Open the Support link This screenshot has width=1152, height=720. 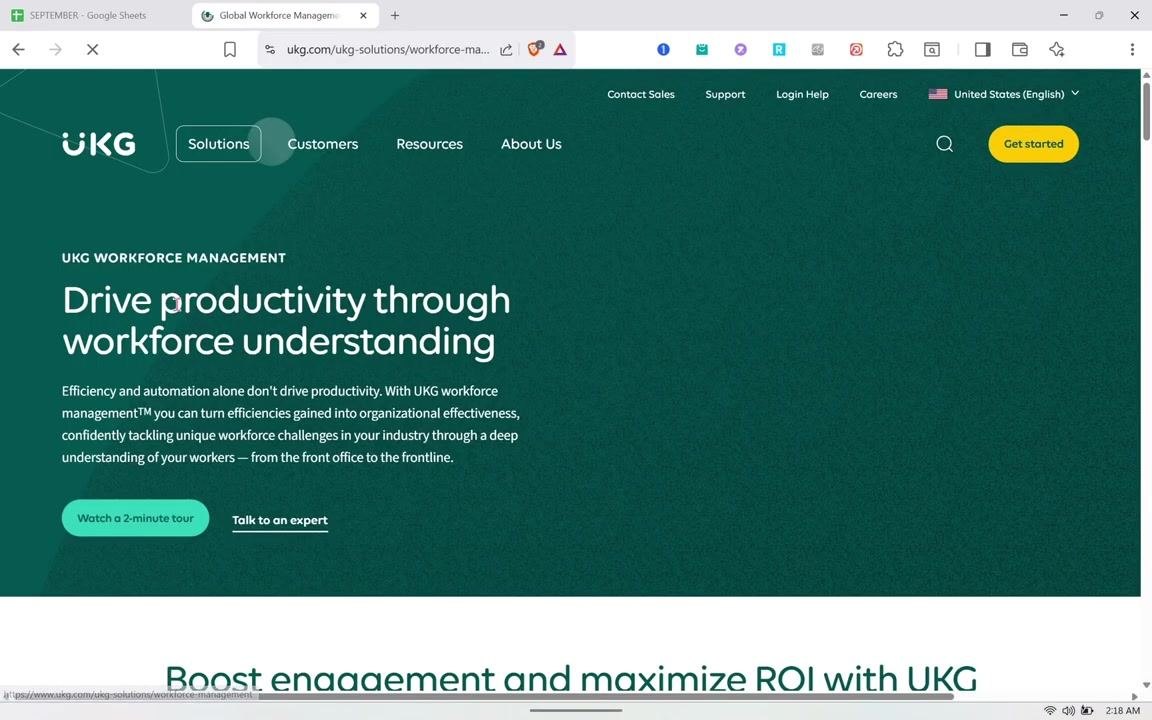[x=725, y=94]
